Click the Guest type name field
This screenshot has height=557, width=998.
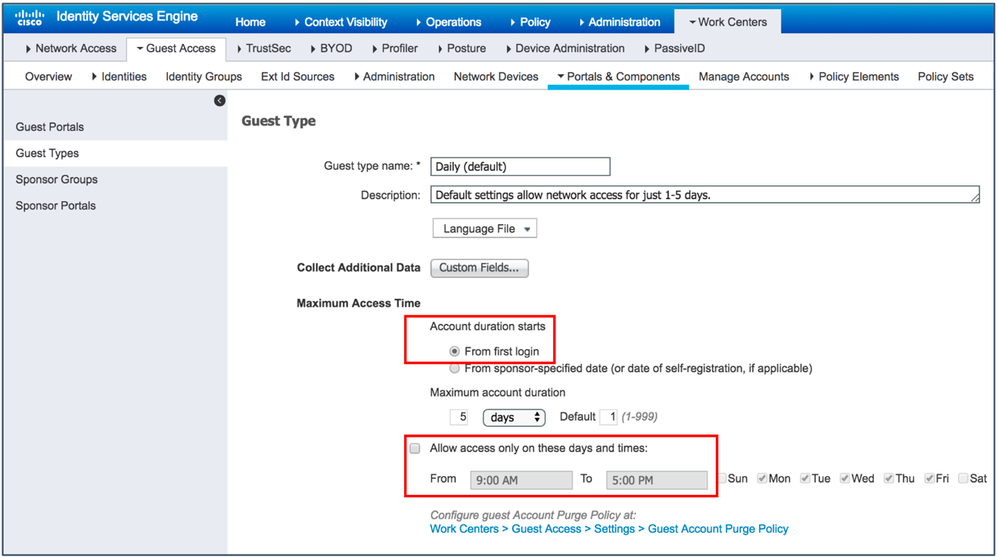point(520,167)
